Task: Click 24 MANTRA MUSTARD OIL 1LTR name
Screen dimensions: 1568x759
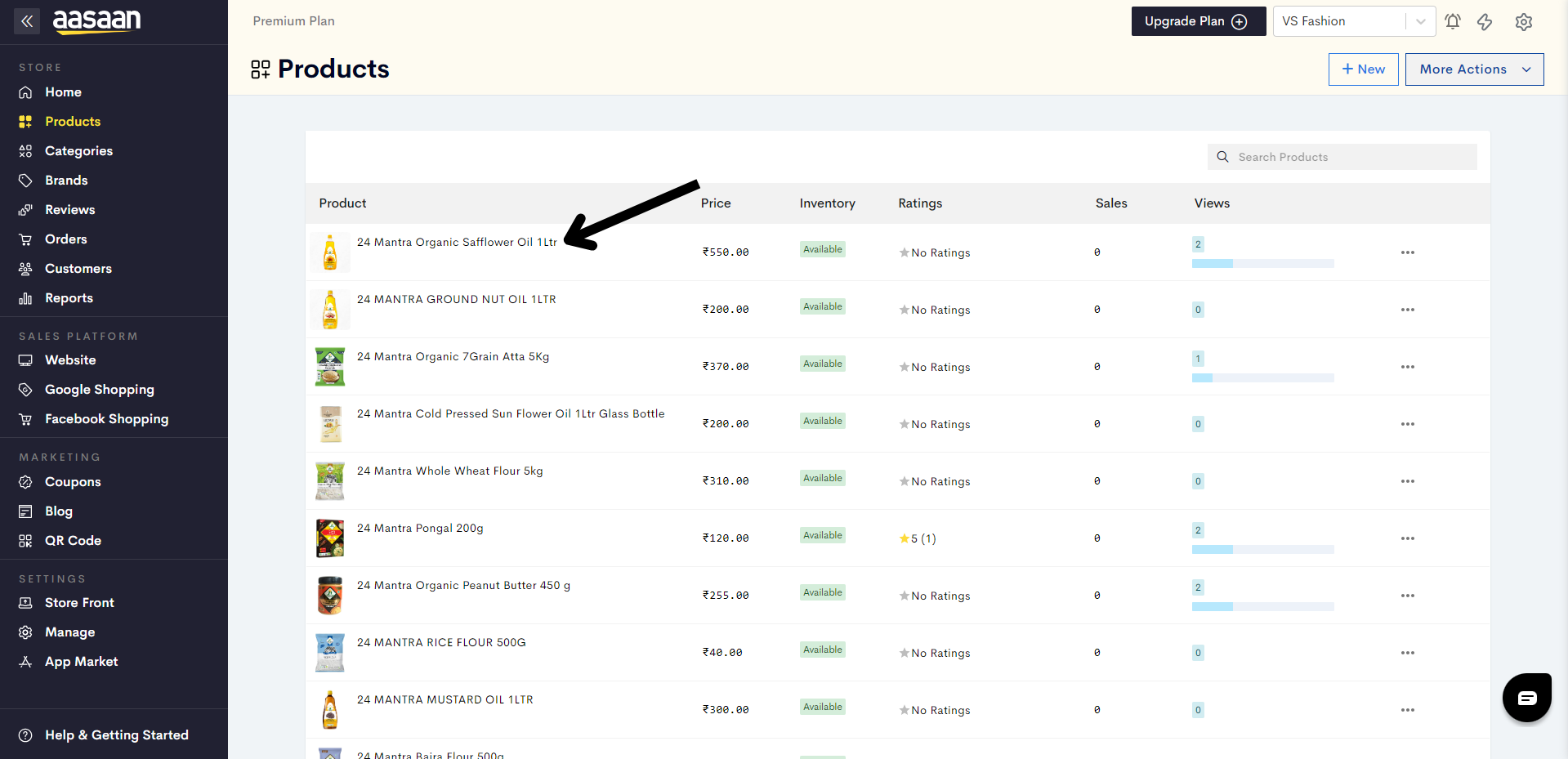Action: click(445, 699)
